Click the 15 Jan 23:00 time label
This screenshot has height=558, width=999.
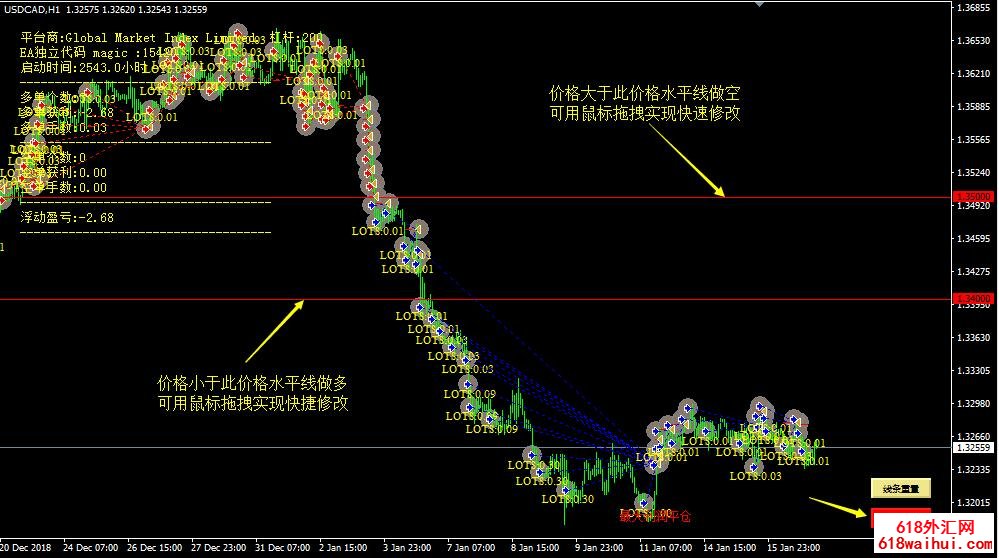click(793, 547)
